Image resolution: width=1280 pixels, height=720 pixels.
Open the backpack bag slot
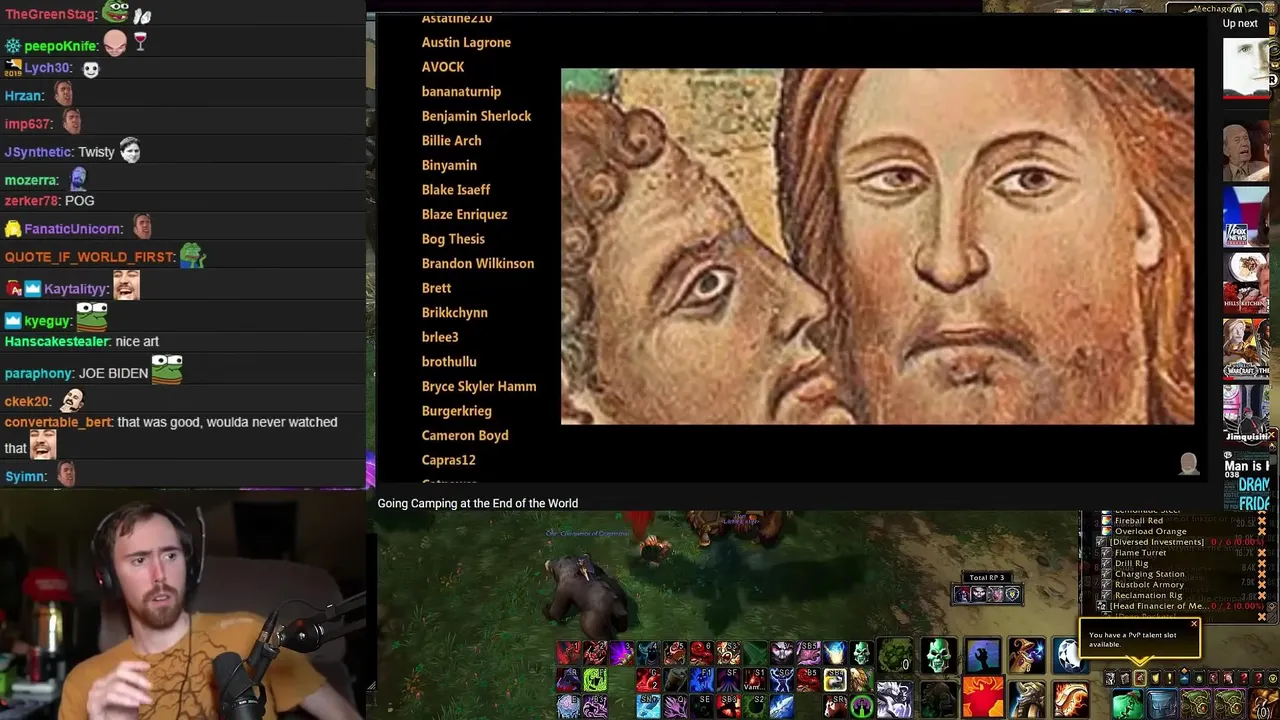click(1265, 704)
